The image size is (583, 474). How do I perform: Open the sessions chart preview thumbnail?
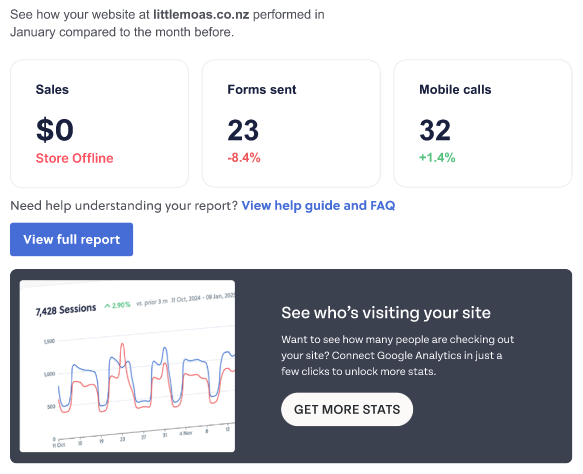(x=127, y=366)
